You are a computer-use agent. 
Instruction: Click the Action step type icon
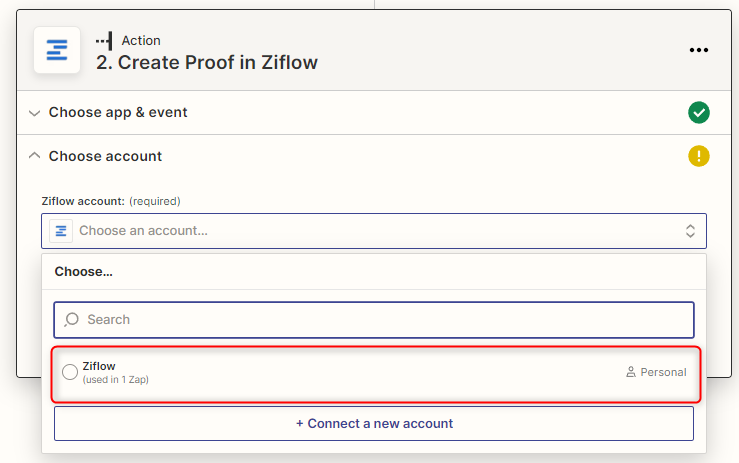(x=104, y=41)
